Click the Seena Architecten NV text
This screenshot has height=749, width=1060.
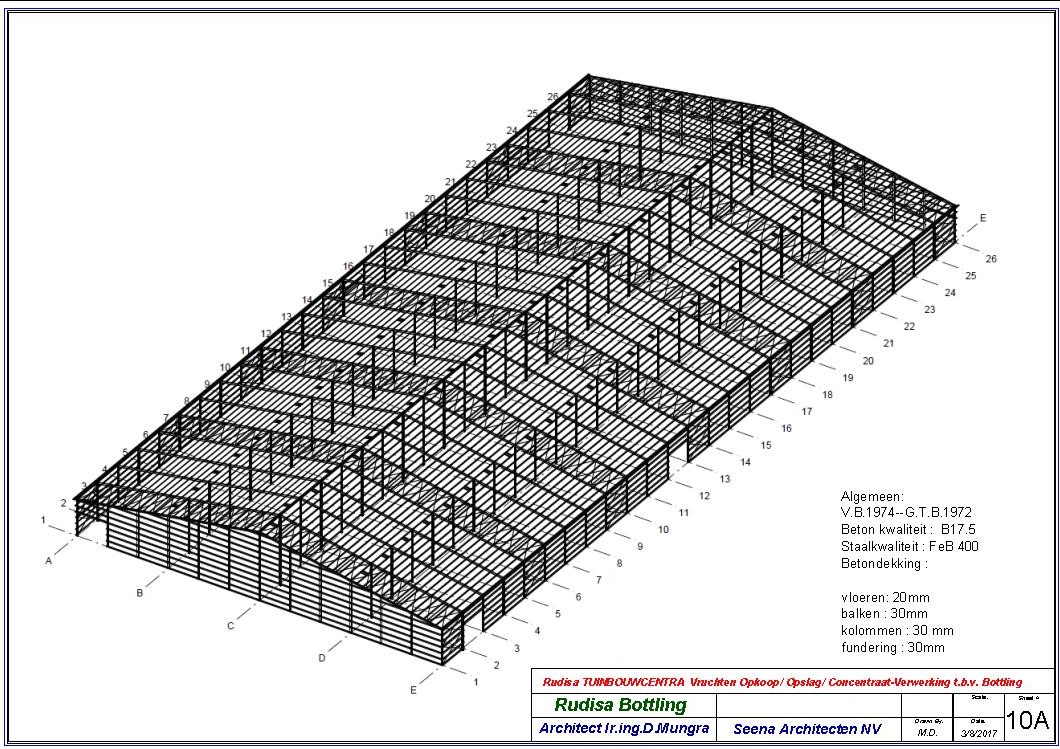(807, 729)
